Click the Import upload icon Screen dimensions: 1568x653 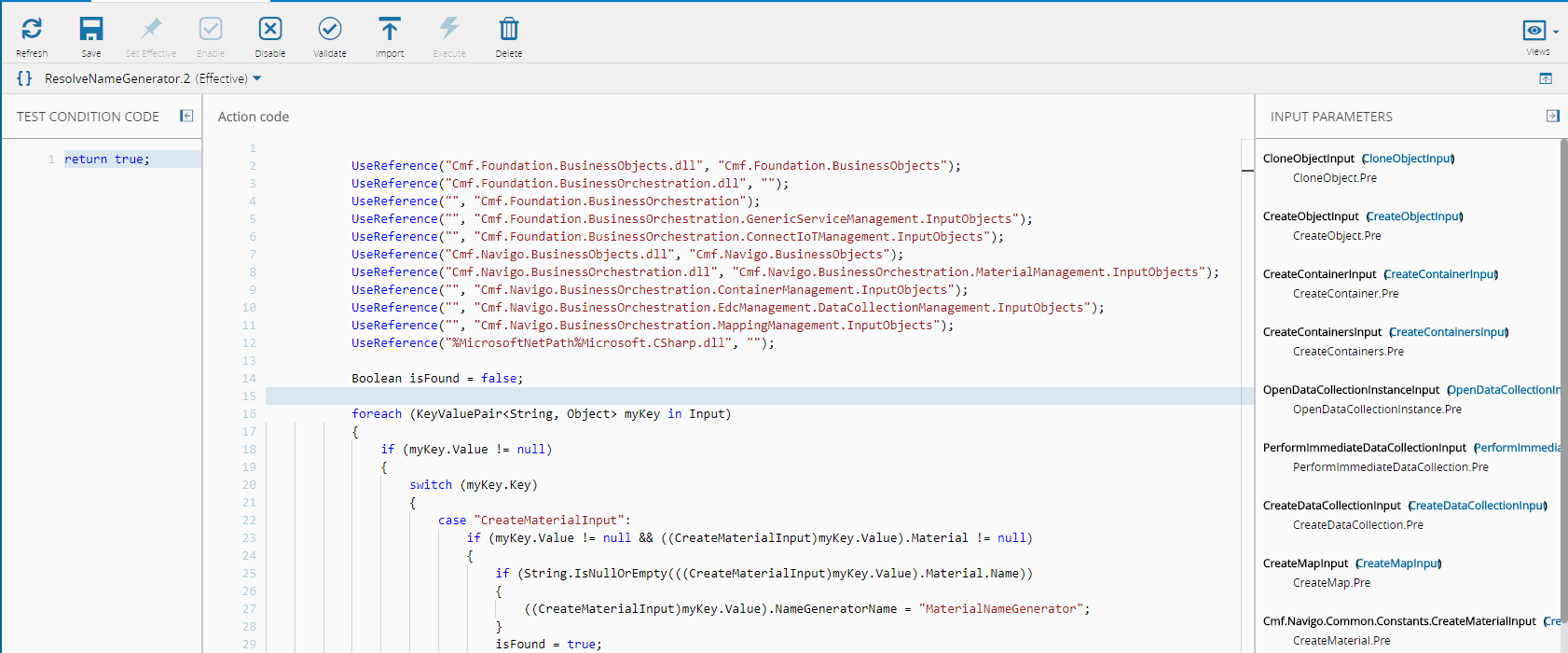(x=390, y=30)
